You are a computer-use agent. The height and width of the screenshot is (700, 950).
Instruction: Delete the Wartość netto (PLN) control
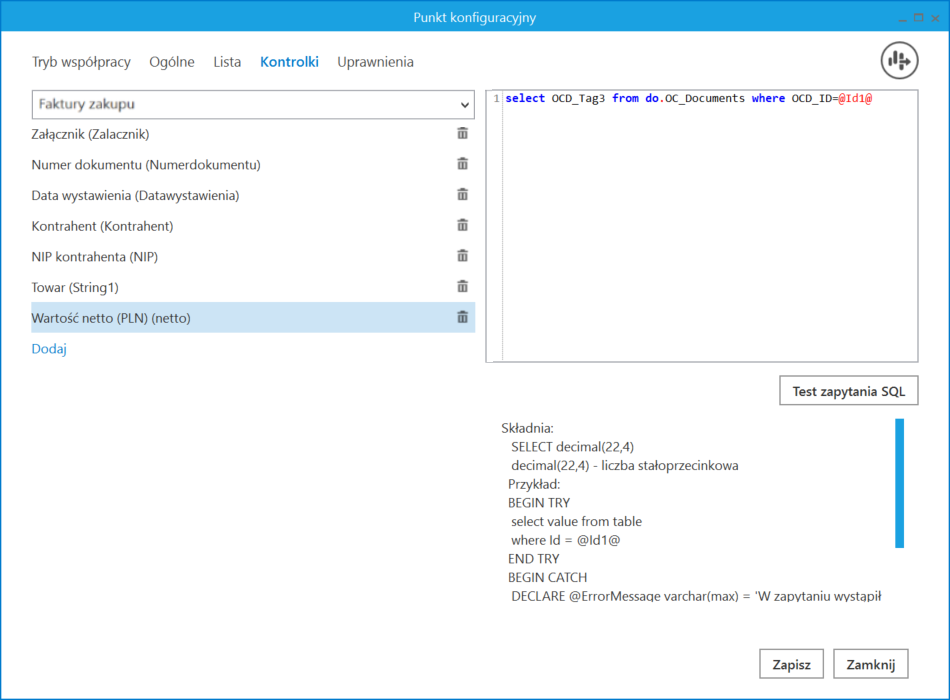(x=462, y=317)
